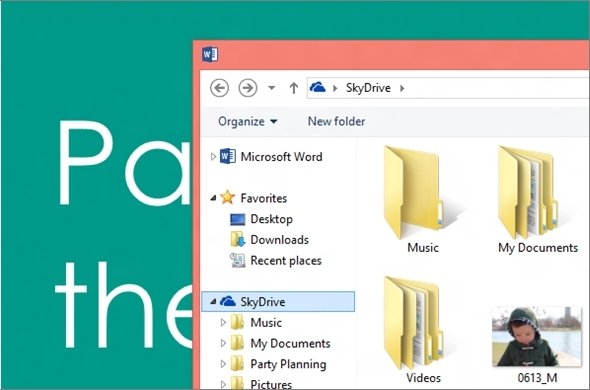Image resolution: width=590 pixels, height=390 pixels.
Task: Expand Party Planning folder in tree
Action: tap(223, 364)
